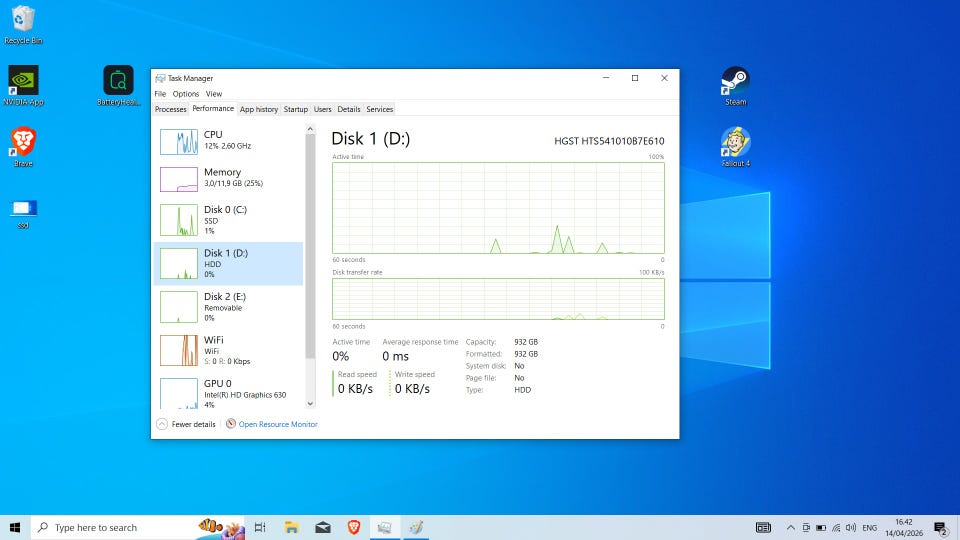960x540 pixels.
Task: Select the Memory performance entry
Action: tap(228, 178)
